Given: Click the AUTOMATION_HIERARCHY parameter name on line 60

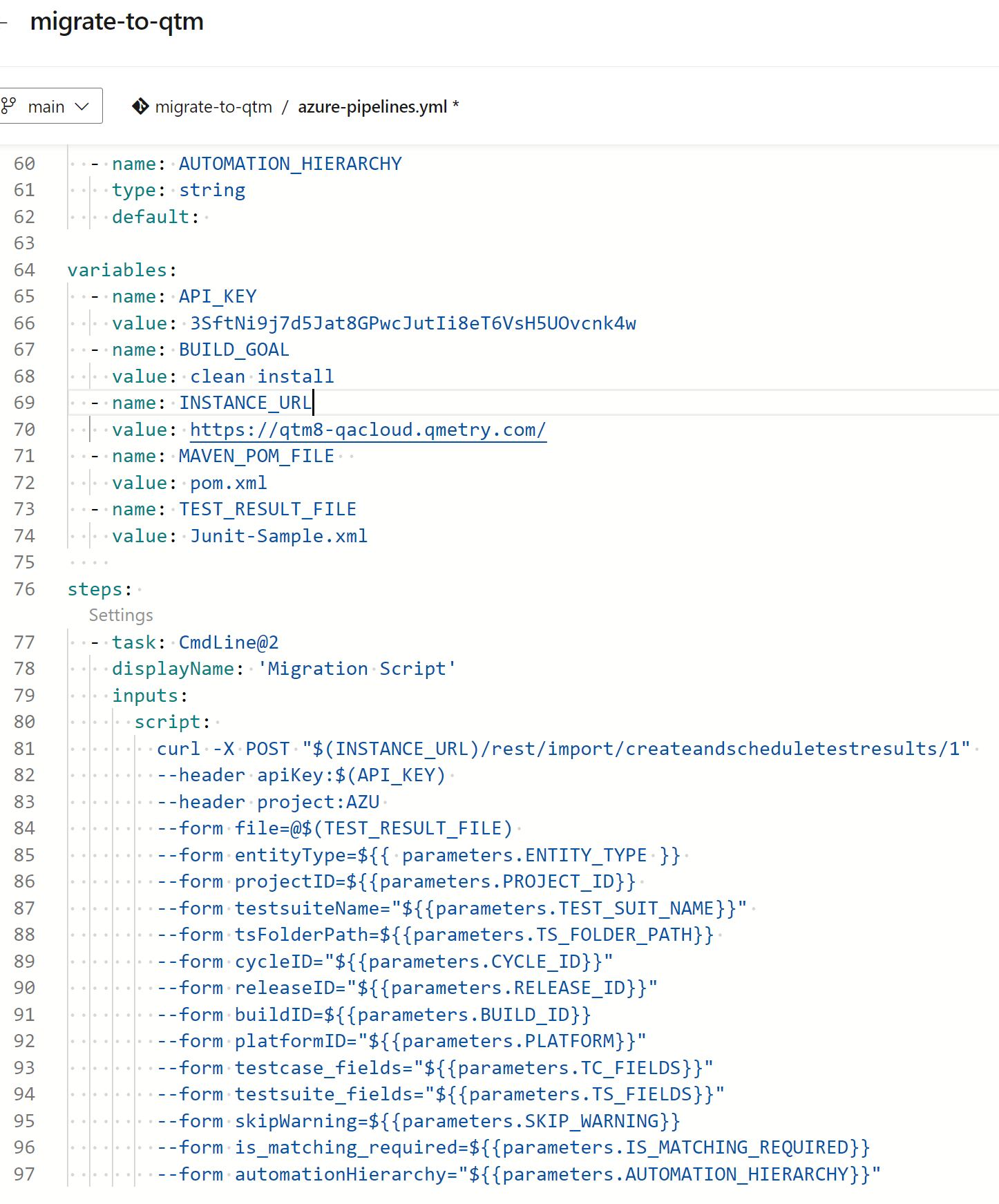Looking at the screenshot, I should (x=290, y=164).
